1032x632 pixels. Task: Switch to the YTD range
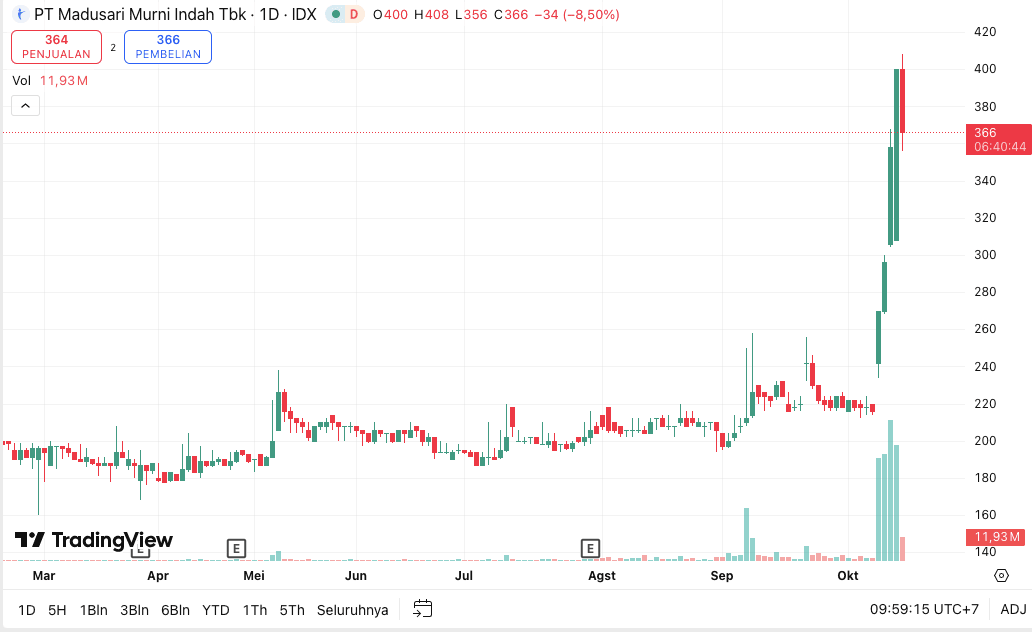point(215,610)
